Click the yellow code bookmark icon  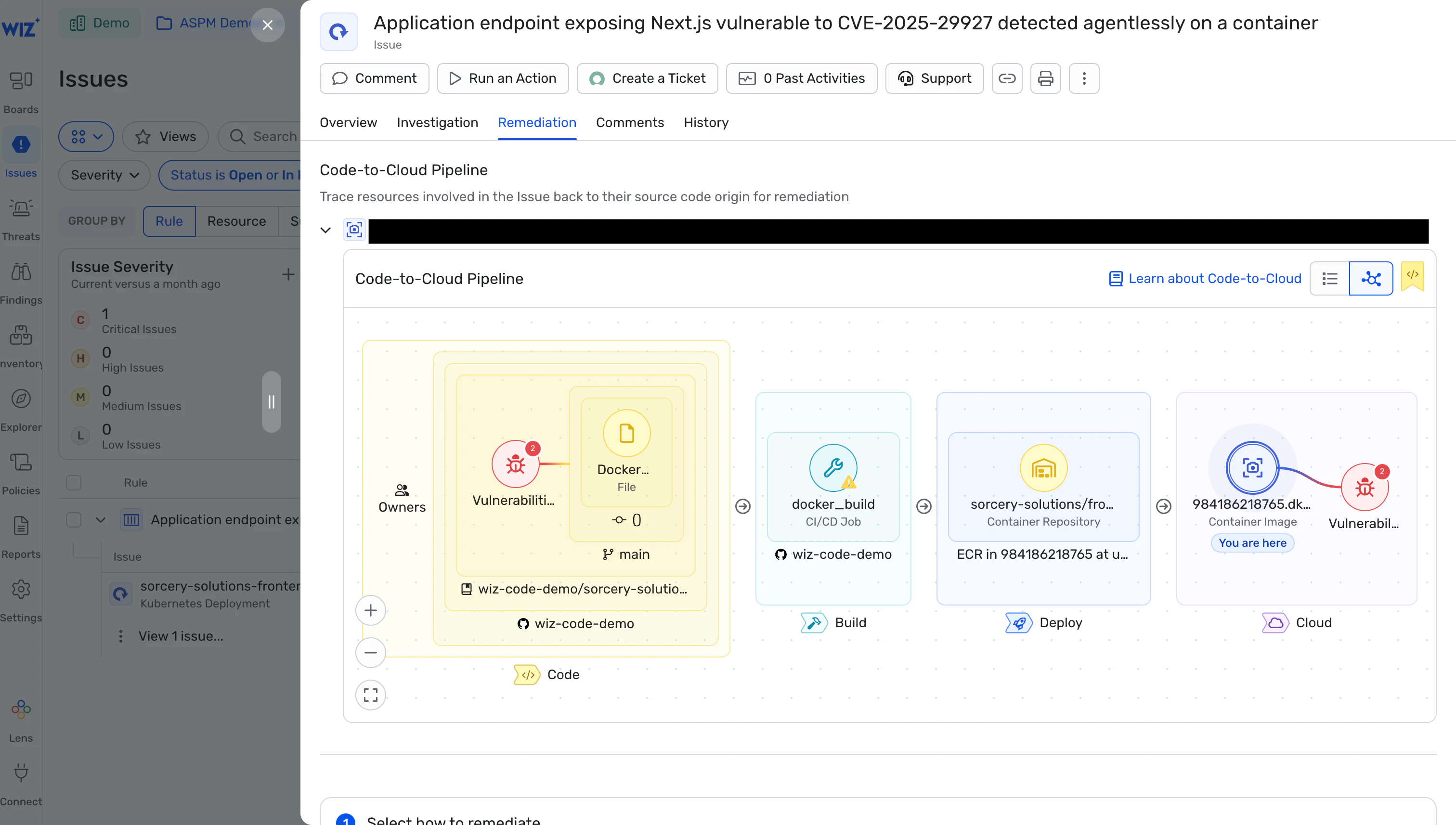[1412, 275]
